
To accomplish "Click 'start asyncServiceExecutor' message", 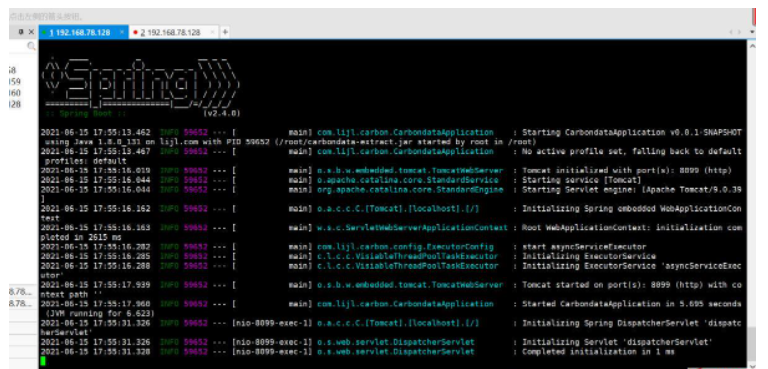I will click(x=584, y=247).
